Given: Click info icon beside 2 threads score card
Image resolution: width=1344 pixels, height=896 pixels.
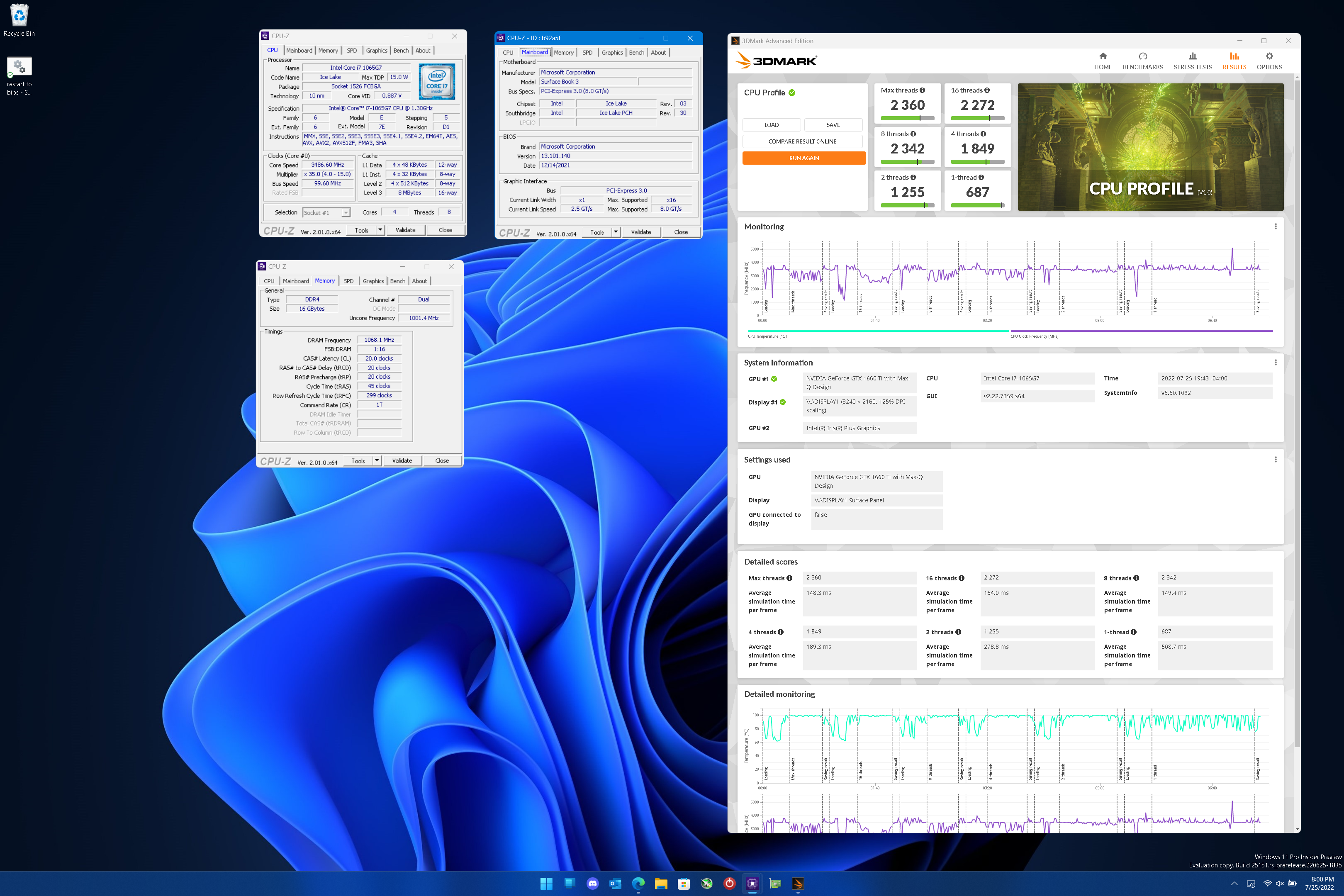Looking at the screenshot, I should (913, 177).
